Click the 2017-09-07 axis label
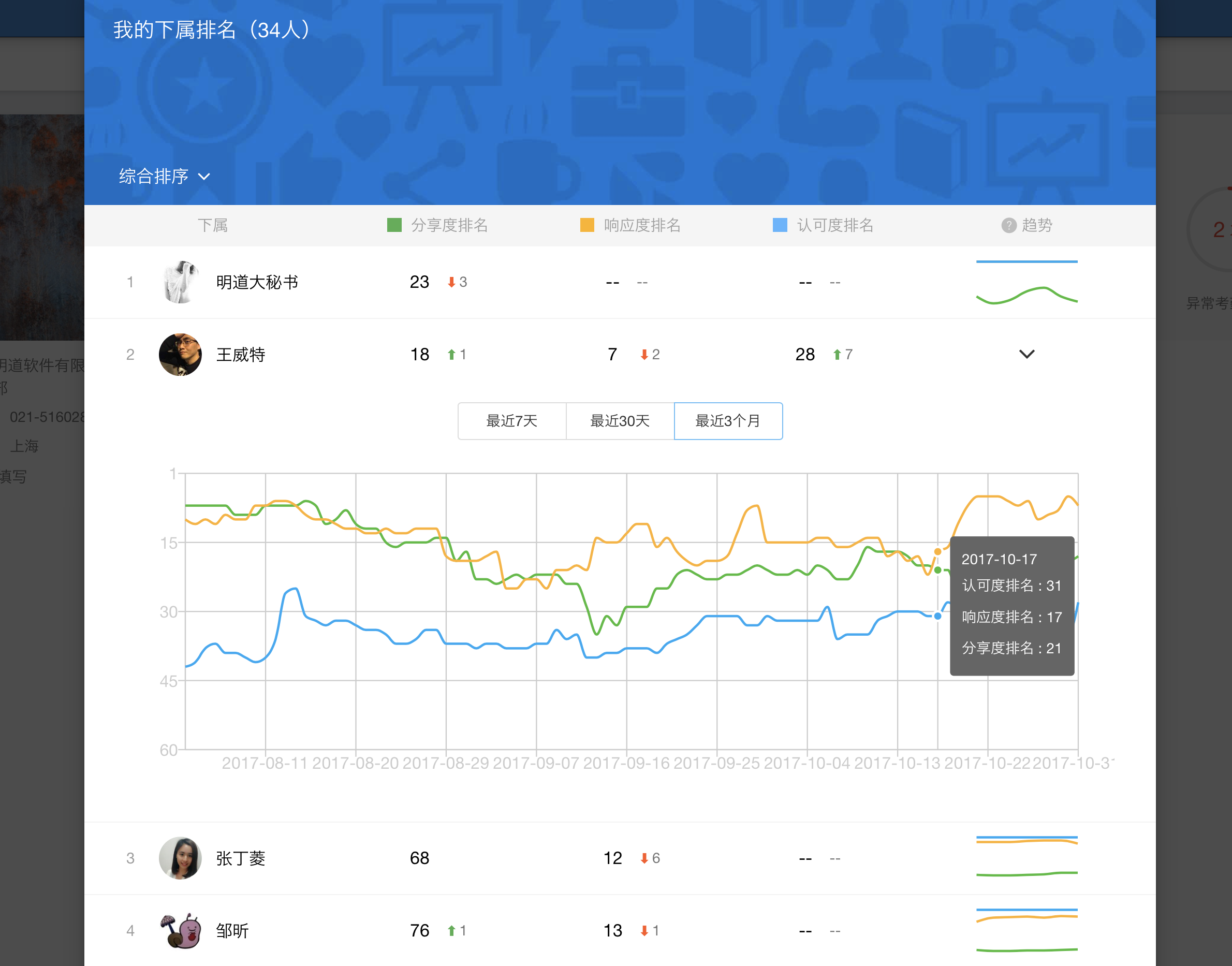This screenshot has height=966, width=1232. click(536, 763)
